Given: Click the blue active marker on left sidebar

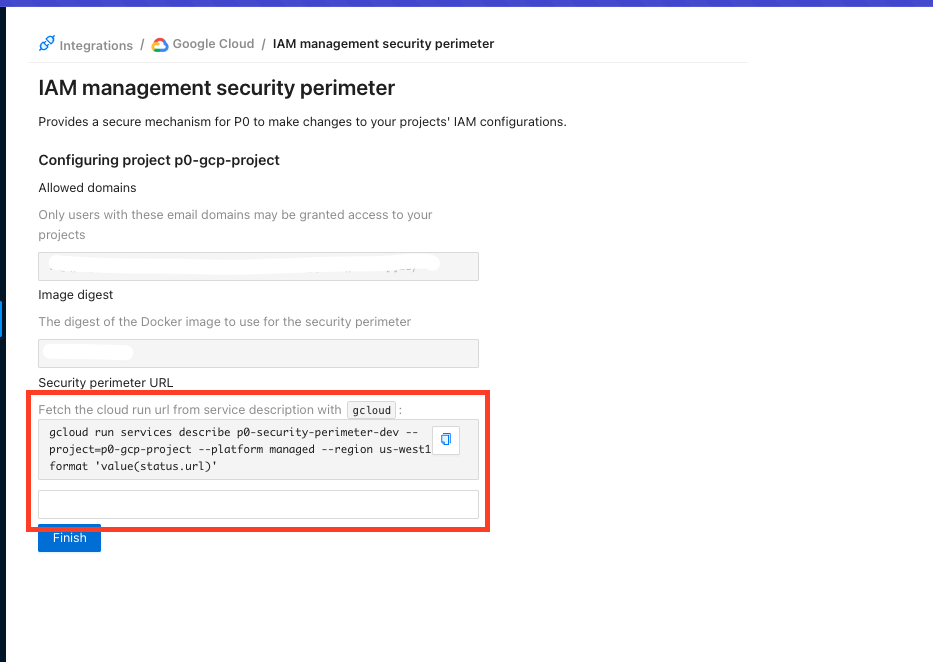Looking at the screenshot, I should tap(2, 319).
